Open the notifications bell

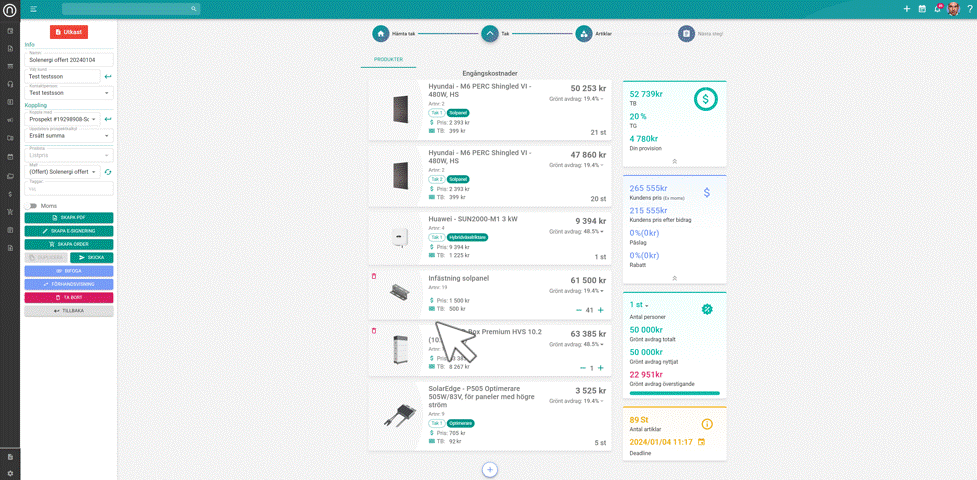click(937, 9)
